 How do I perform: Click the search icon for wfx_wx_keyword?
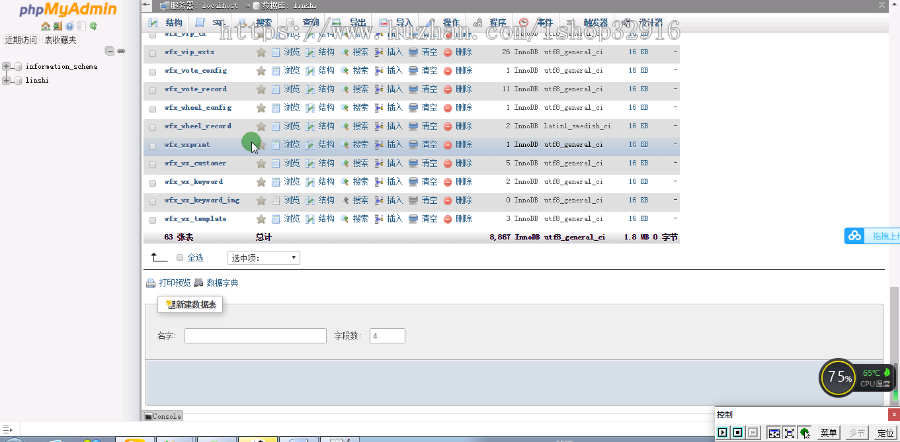[345, 182]
